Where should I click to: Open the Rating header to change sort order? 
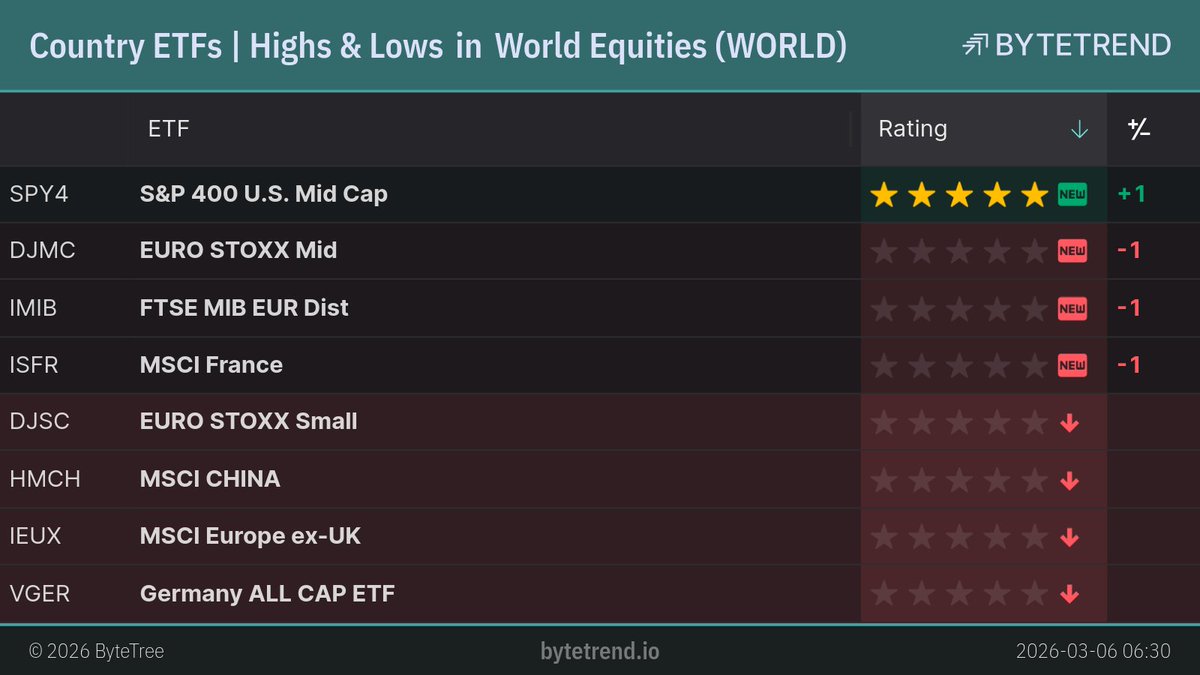click(x=912, y=129)
